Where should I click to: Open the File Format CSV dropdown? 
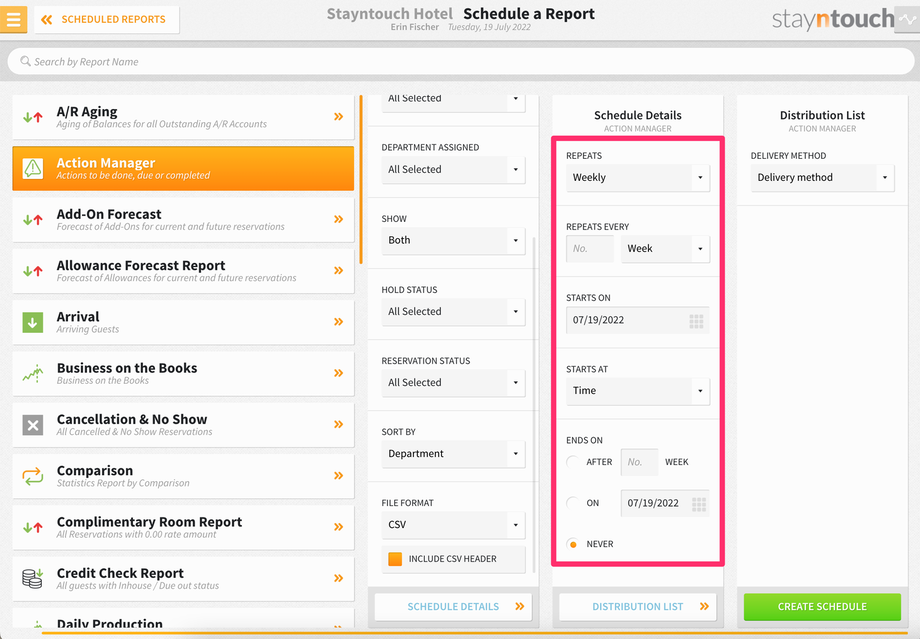coord(453,525)
